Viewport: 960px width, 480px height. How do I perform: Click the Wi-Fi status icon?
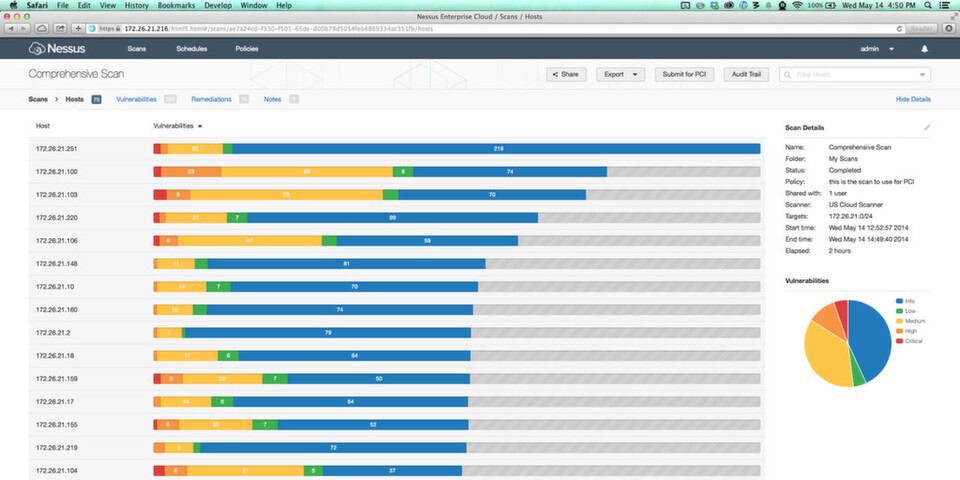797,5
